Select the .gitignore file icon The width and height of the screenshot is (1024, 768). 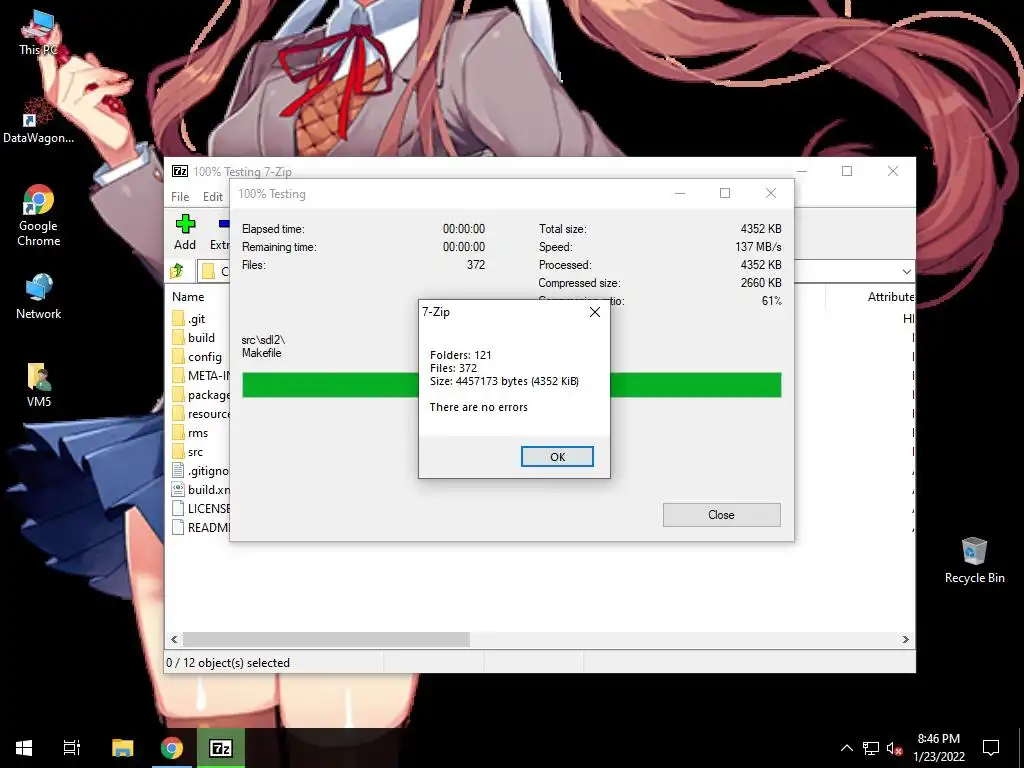178,470
